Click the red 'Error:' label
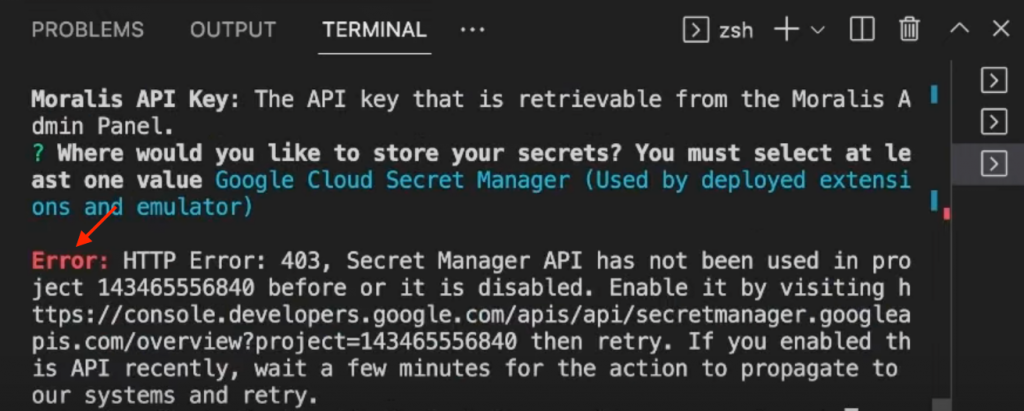Screen dimensions: 1024x411 pos(71,260)
